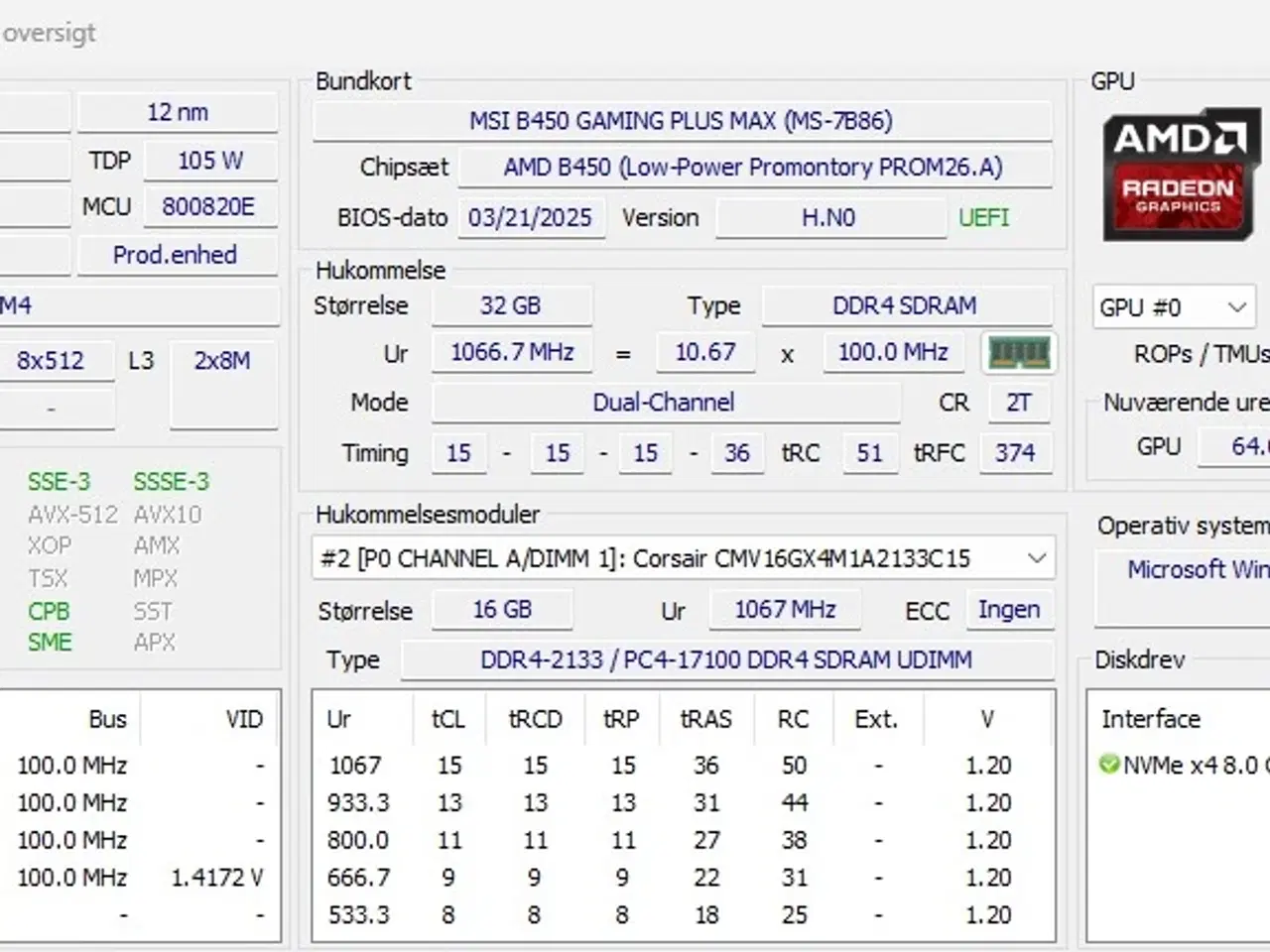Select the AMD B450 chipset field
This screenshot has width=1270, height=952.
pos(754,167)
